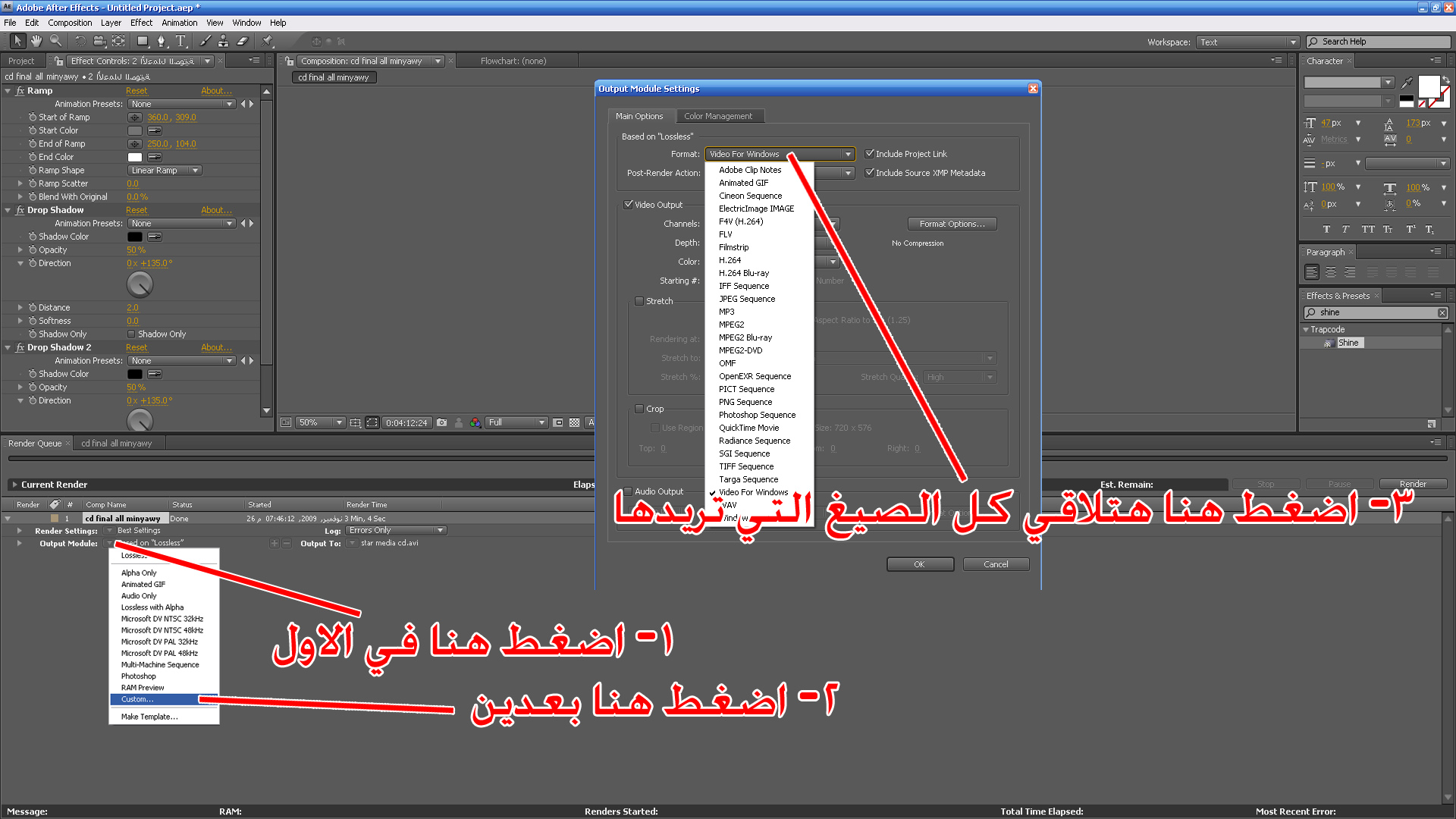Apply Superscript text style
Image resolution: width=1456 pixels, height=819 pixels.
[1410, 229]
